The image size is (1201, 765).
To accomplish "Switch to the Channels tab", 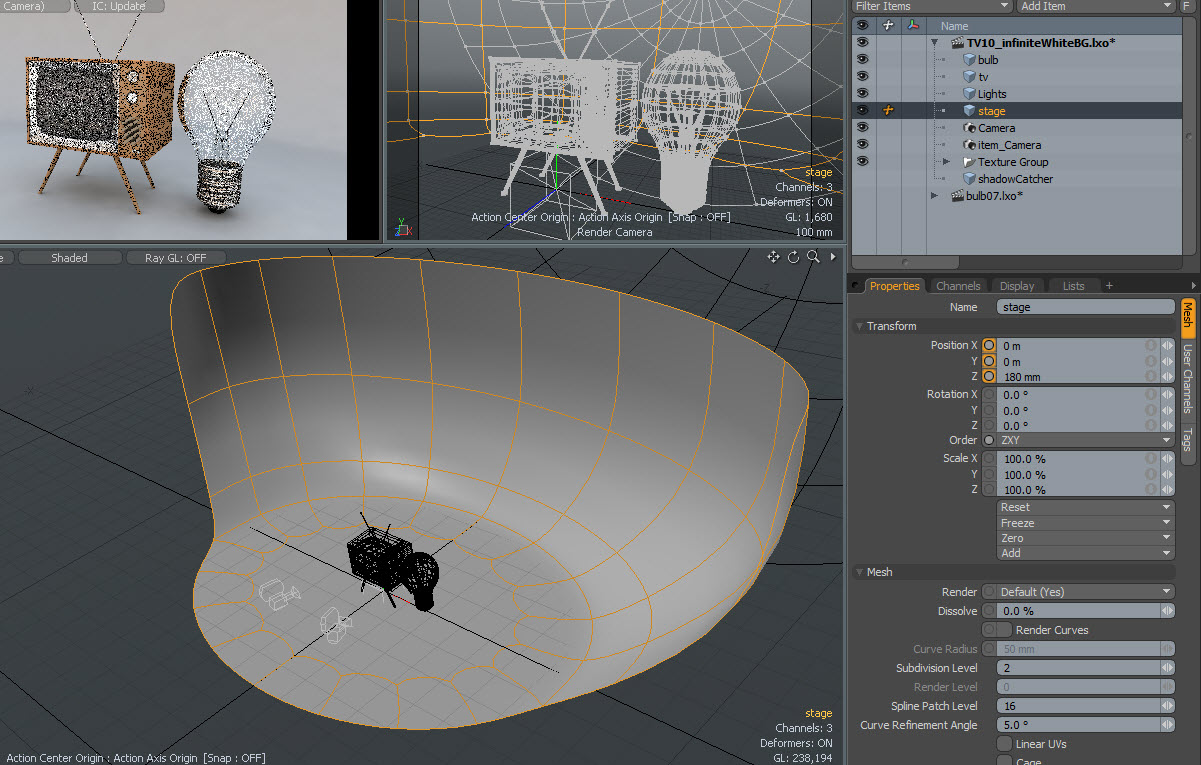I will tap(957, 286).
